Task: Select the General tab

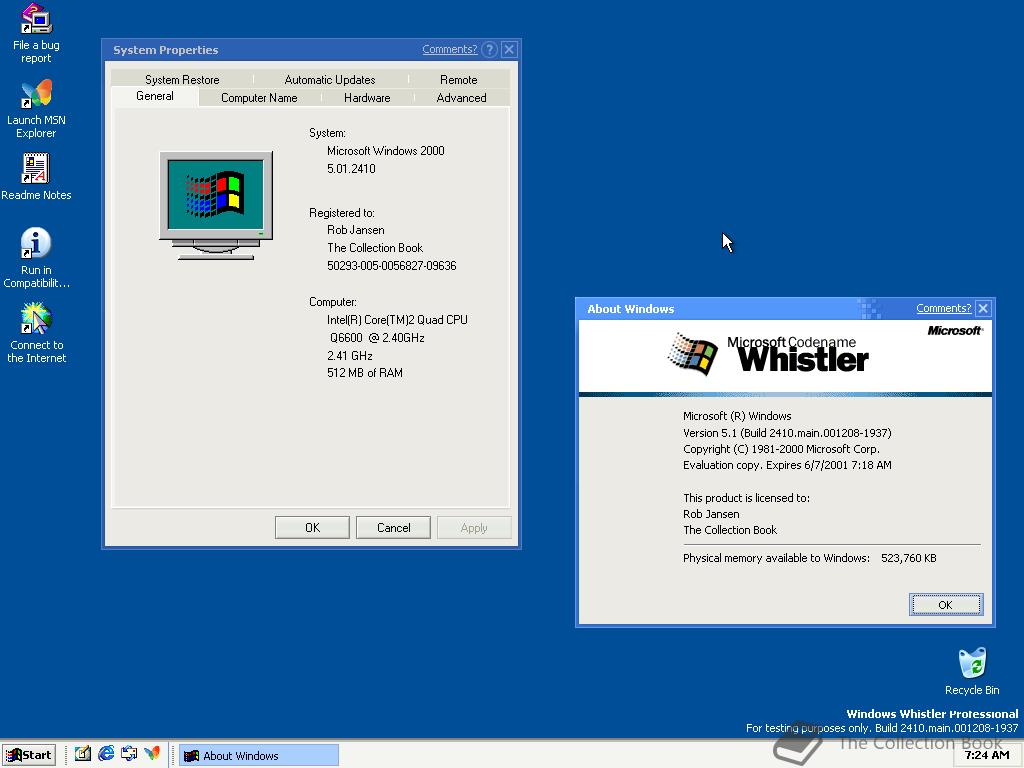Action: pyautogui.click(x=155, y=96)
